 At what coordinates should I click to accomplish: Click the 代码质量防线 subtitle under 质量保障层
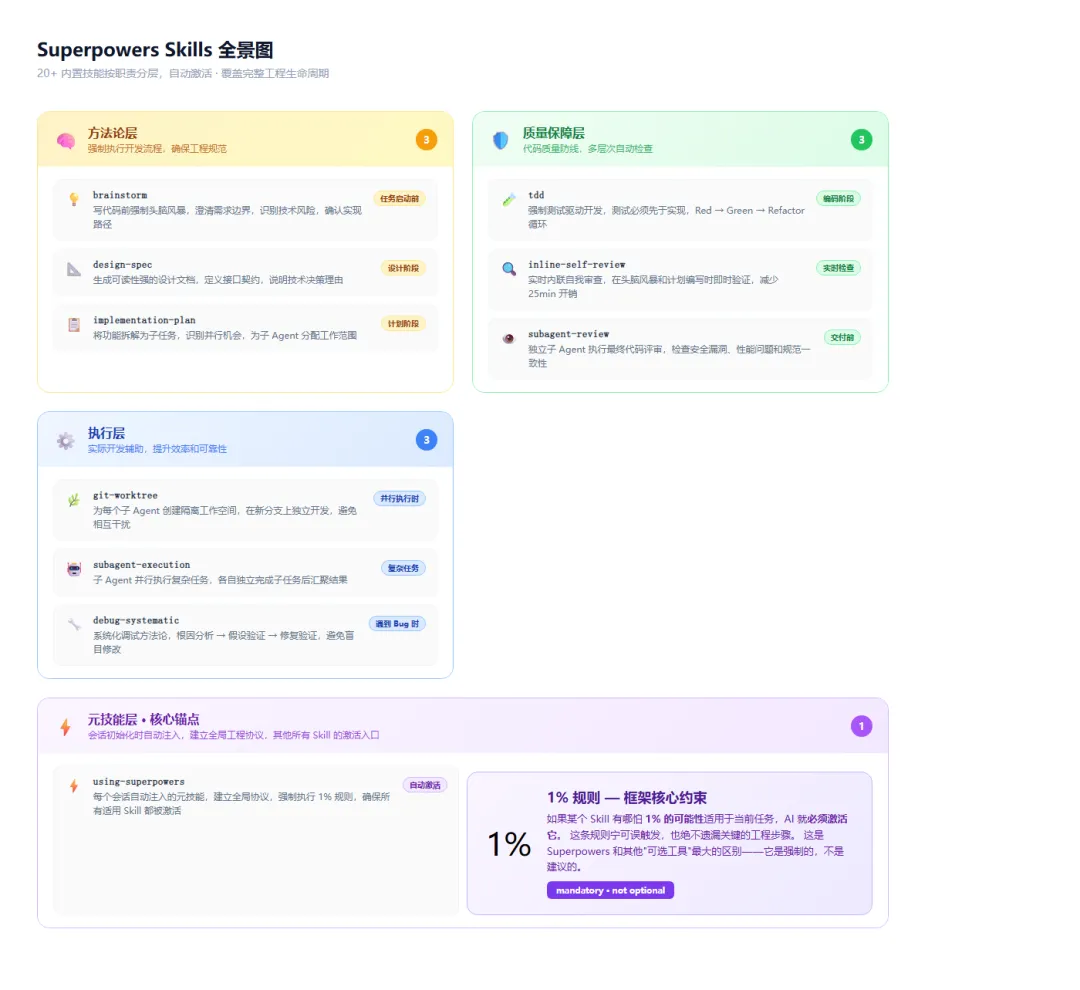(x=588, y=149)
